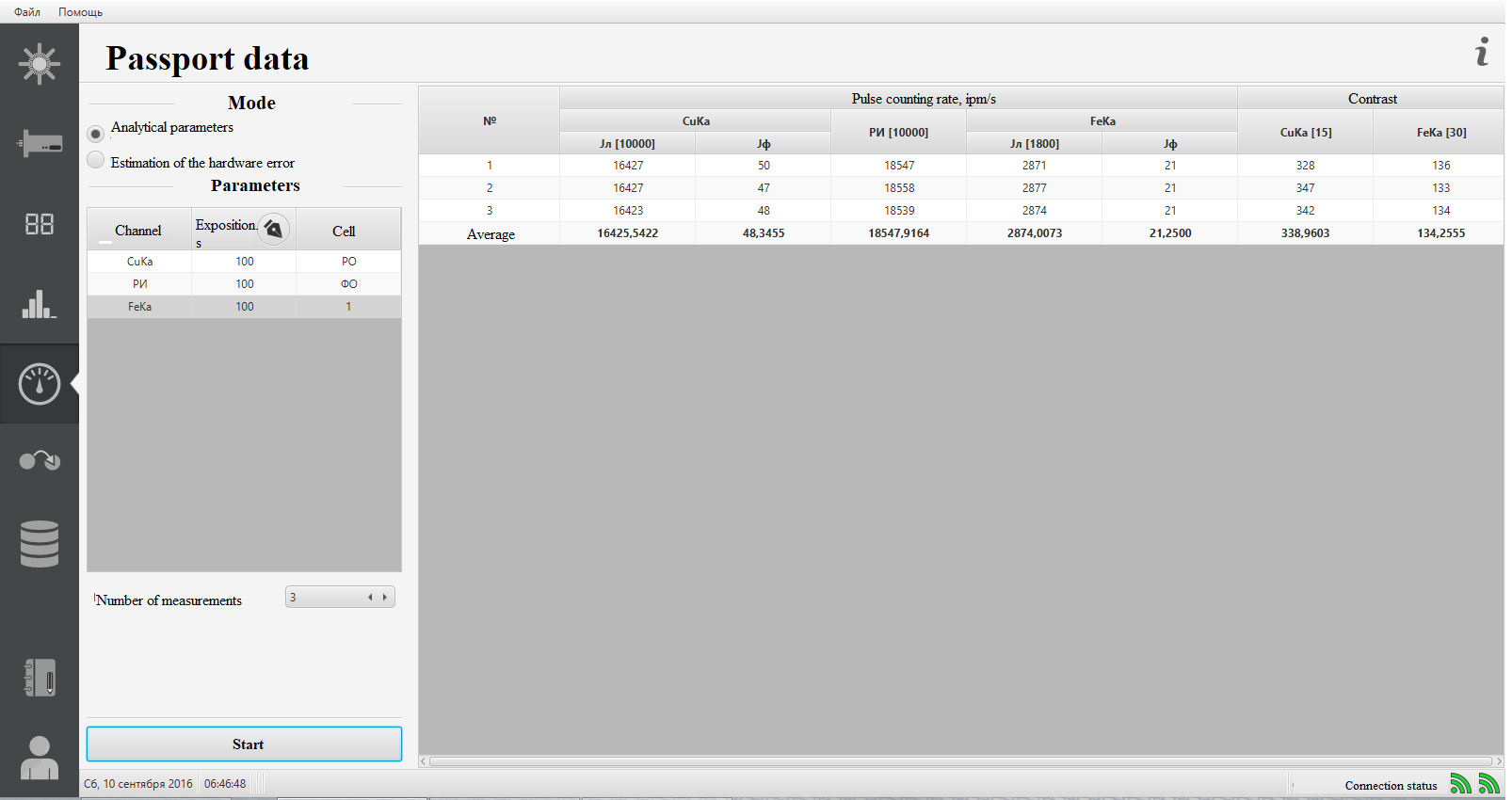This screenshot has height=800, width=1512.
Task: Click the info icon at top right
Action: click(1482, 52)
